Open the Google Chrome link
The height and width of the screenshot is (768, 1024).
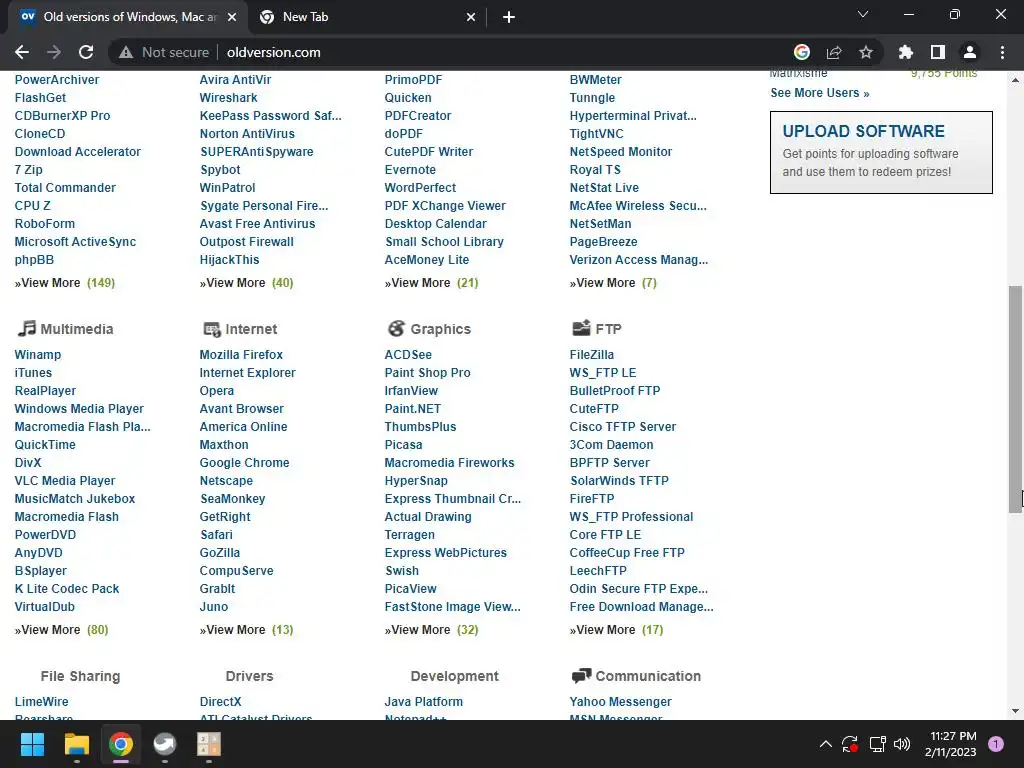click(244, 462)
